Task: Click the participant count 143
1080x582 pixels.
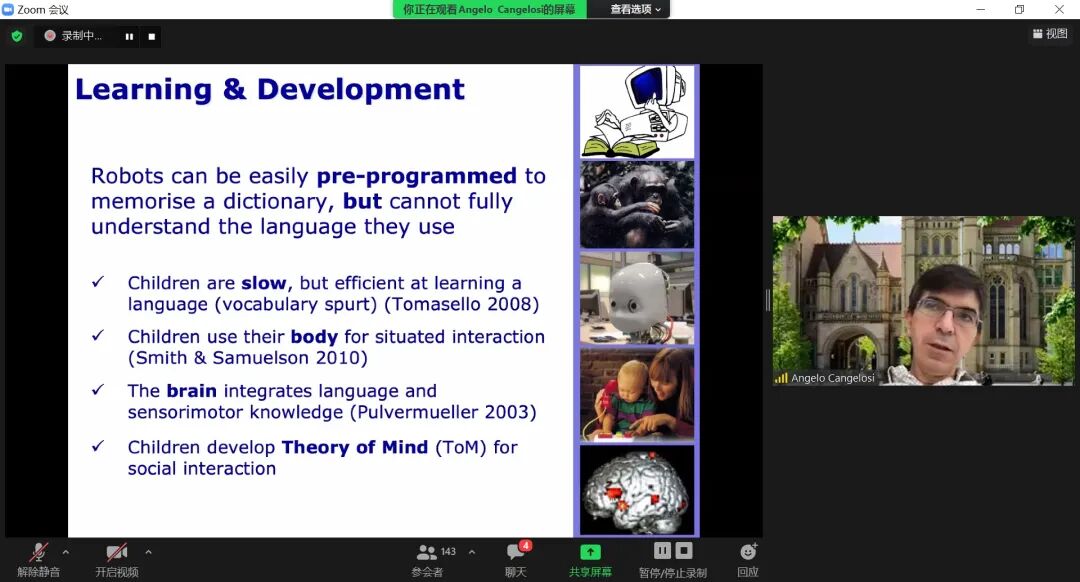Action: pyautogui.click(x=448, y=552)
